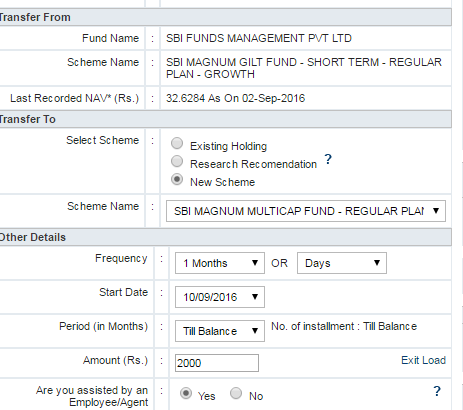Click the Last Recorded NAV* (Rs.) label
Viewport: 463px width, 410px height.
coord(74,98)
